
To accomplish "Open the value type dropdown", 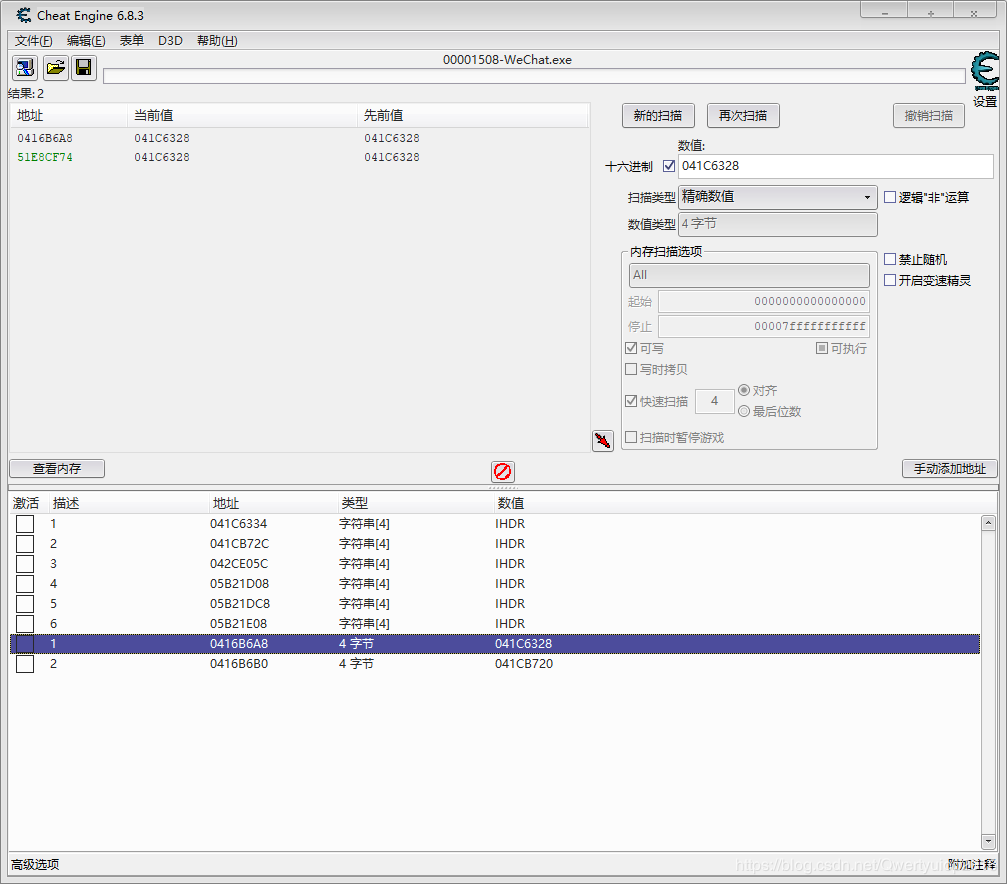I will (778, 224).
